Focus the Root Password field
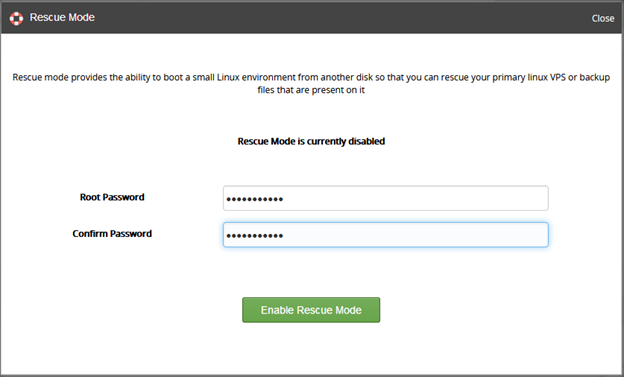Viewport: 624px width, 377px height. [x=386, y=198]
